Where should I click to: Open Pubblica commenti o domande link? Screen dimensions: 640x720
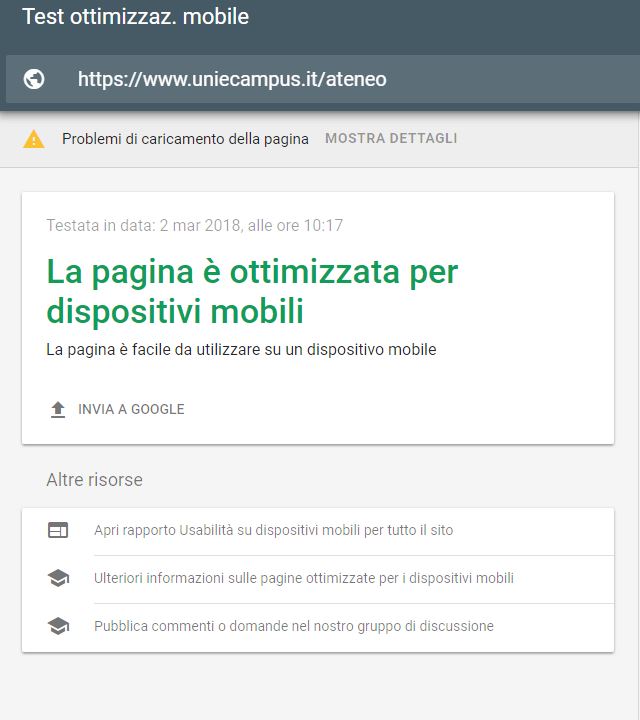coord(294,626)
